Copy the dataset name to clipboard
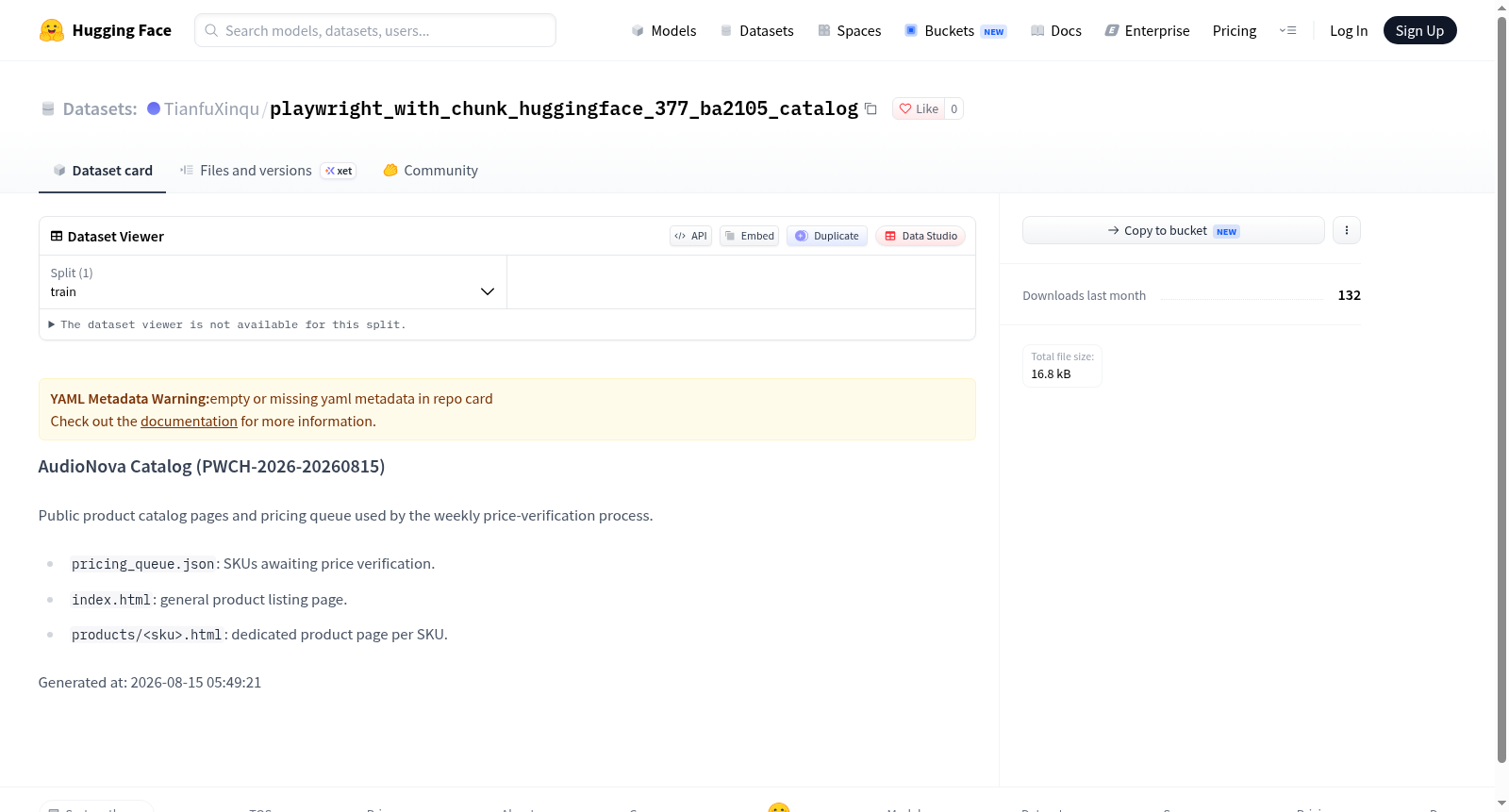 (871, 108)
